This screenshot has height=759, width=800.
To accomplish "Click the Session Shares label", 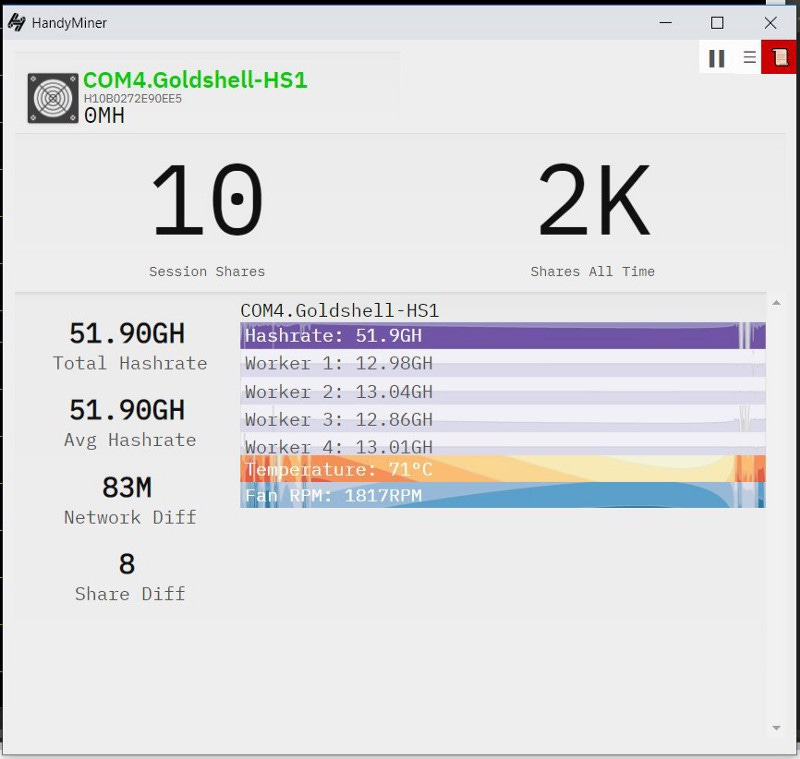I will 207,271.
